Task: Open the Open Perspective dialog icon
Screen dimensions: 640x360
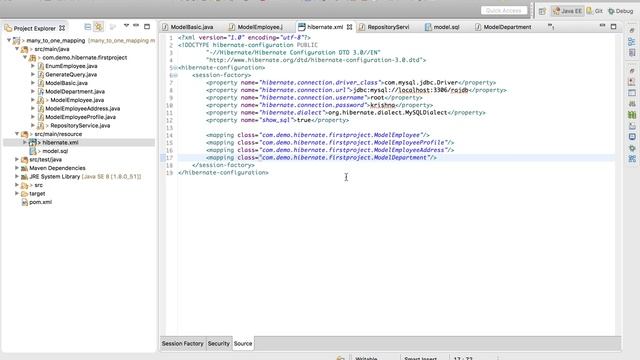Action: coord(542,11)
